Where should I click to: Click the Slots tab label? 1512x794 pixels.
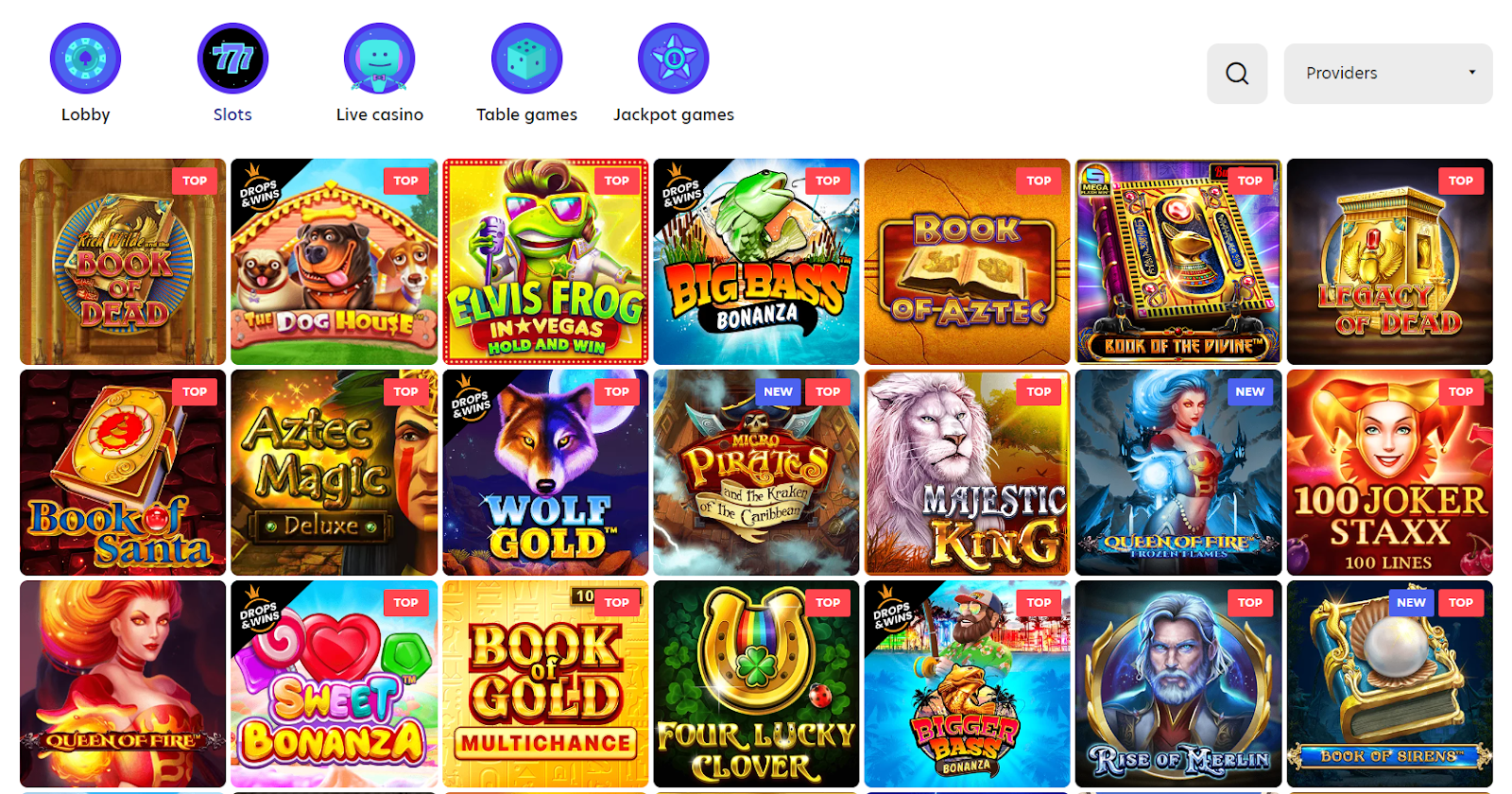232,114
